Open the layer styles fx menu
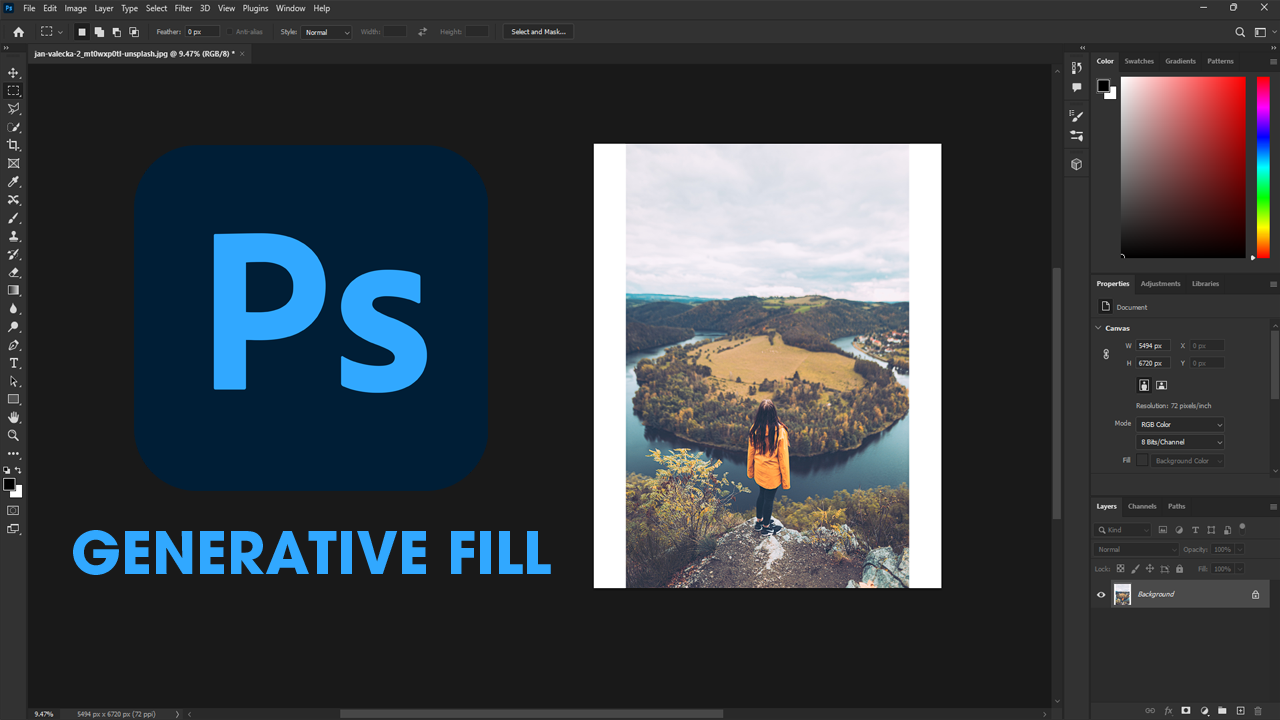1280x720 pixels. coord(1168,711)
